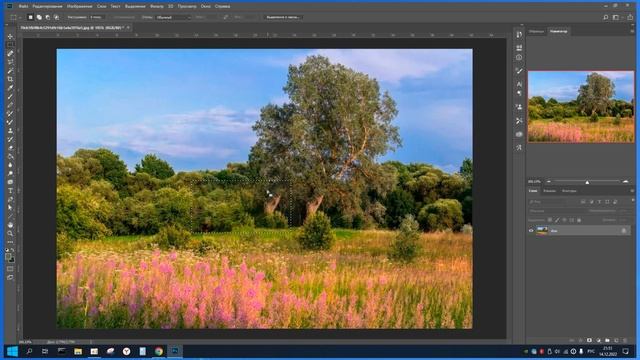Open the Файл menu
640x360 pixels.
pyautogui.click(x=23, y=7)
